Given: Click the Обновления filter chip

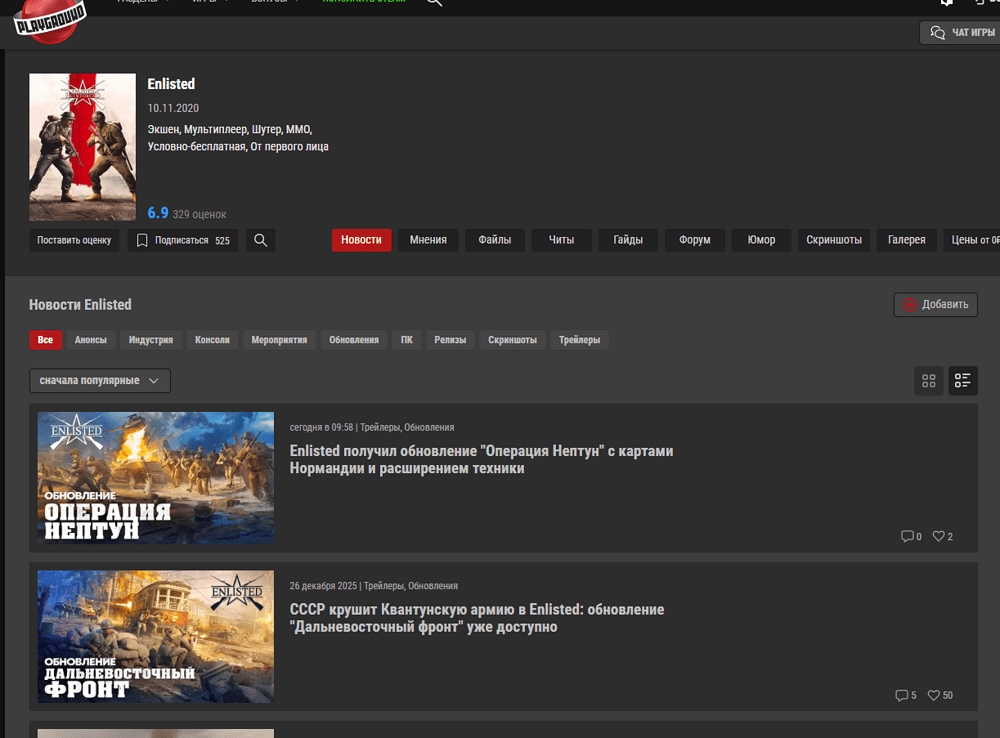Looking at the screenshot, I should coord(354,340).
